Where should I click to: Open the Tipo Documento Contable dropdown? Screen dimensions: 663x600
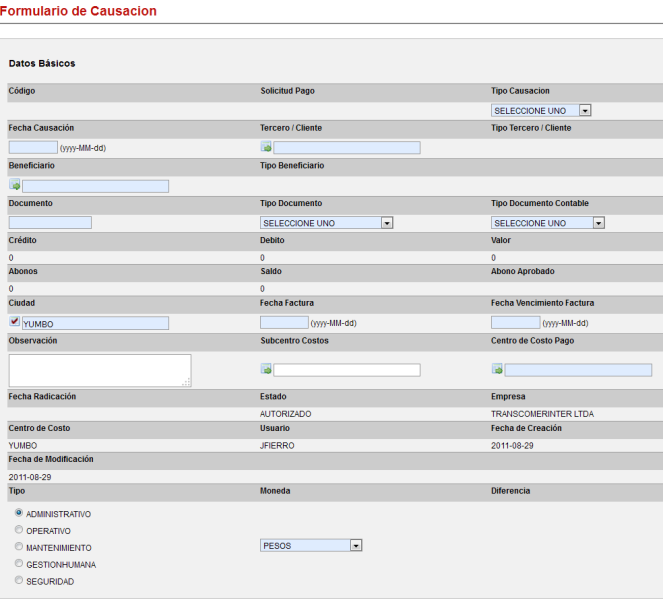point(547,223)
